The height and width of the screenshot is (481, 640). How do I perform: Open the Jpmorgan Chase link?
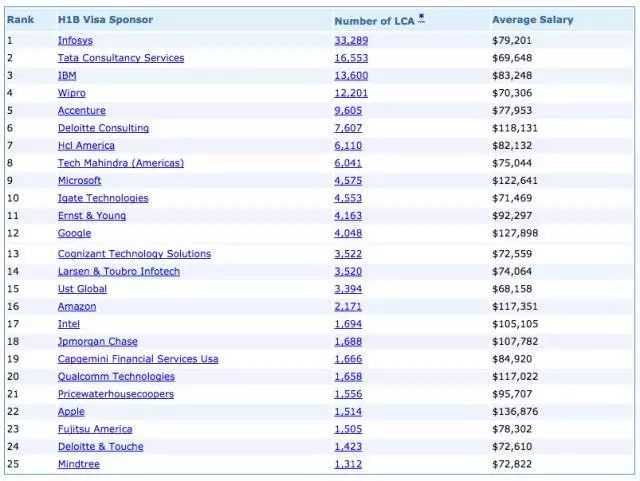(x=98, y=341)
